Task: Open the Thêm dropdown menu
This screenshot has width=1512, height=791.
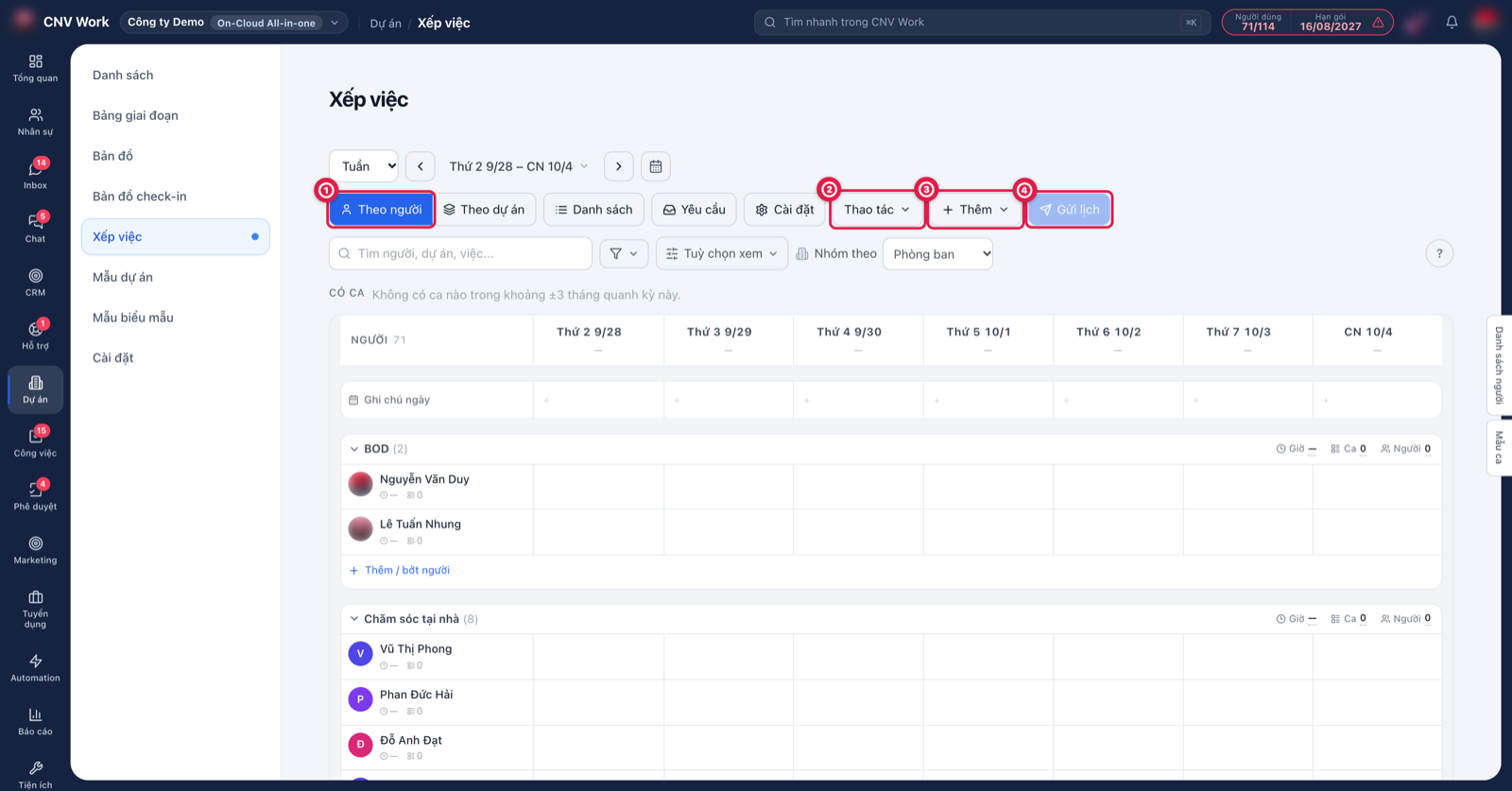Action: point(975,210)
